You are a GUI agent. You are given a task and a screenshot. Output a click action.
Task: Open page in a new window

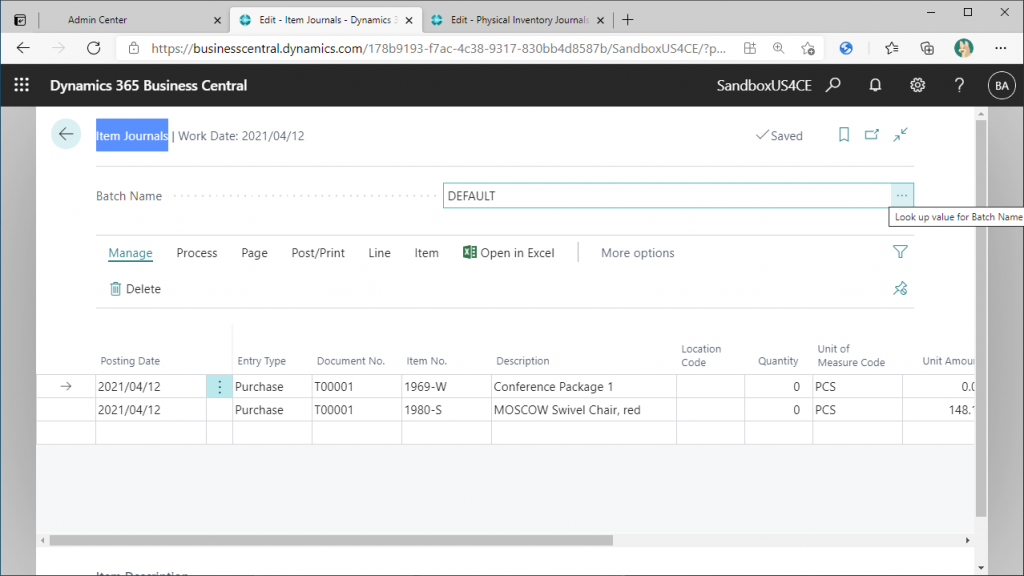pos(872,135)
